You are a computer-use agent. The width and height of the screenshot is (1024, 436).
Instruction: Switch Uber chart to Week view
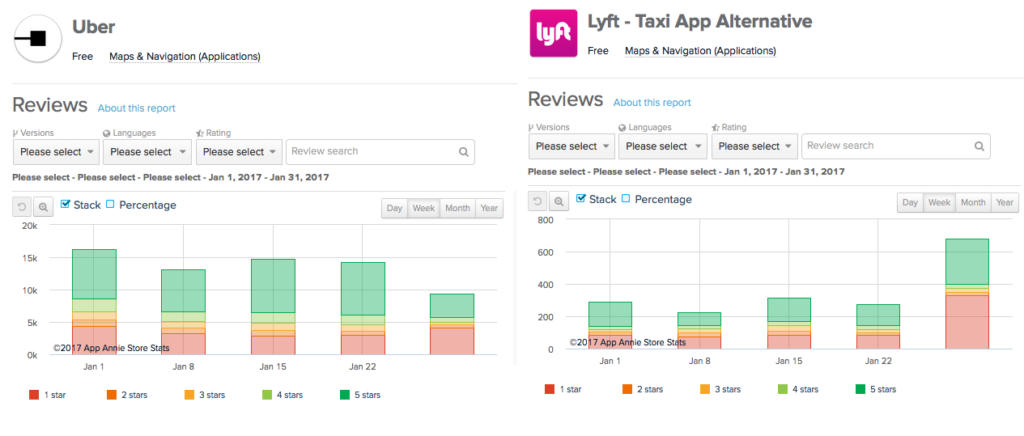coord(424,208)
